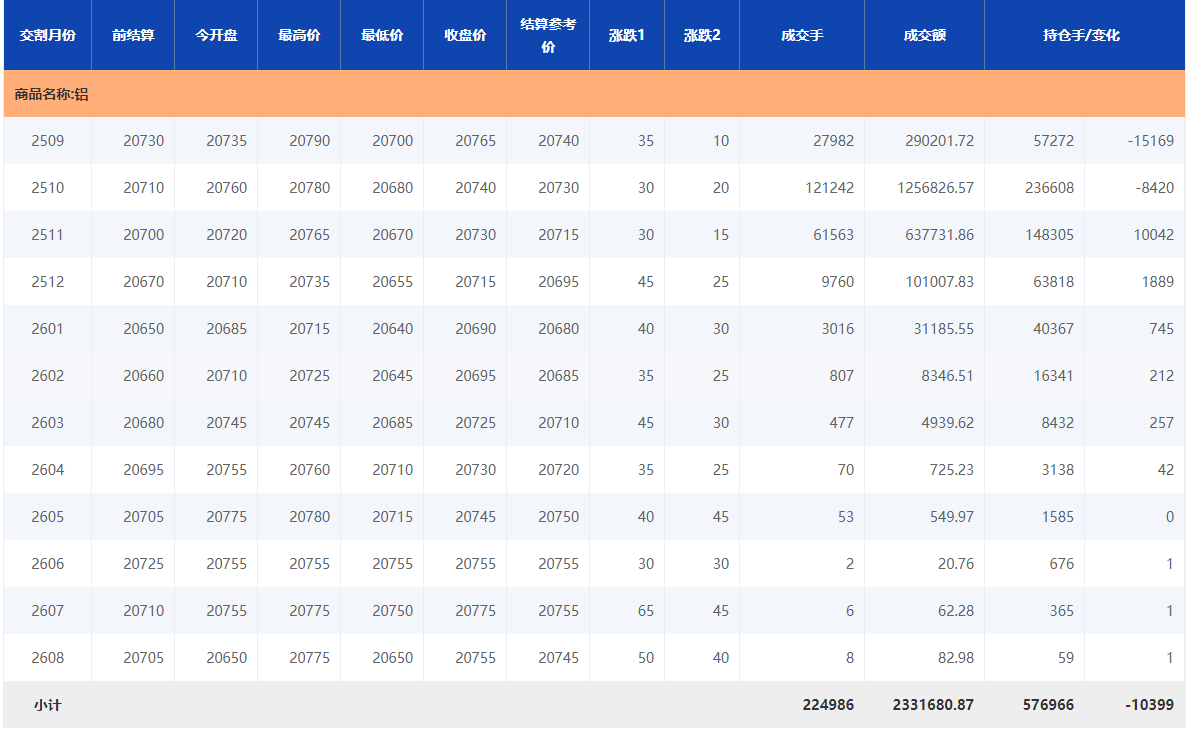Click turnover value 1256826.57
Image resolution: width=1186 pixels, height=730 pixels.
click(x=933, y=188)
